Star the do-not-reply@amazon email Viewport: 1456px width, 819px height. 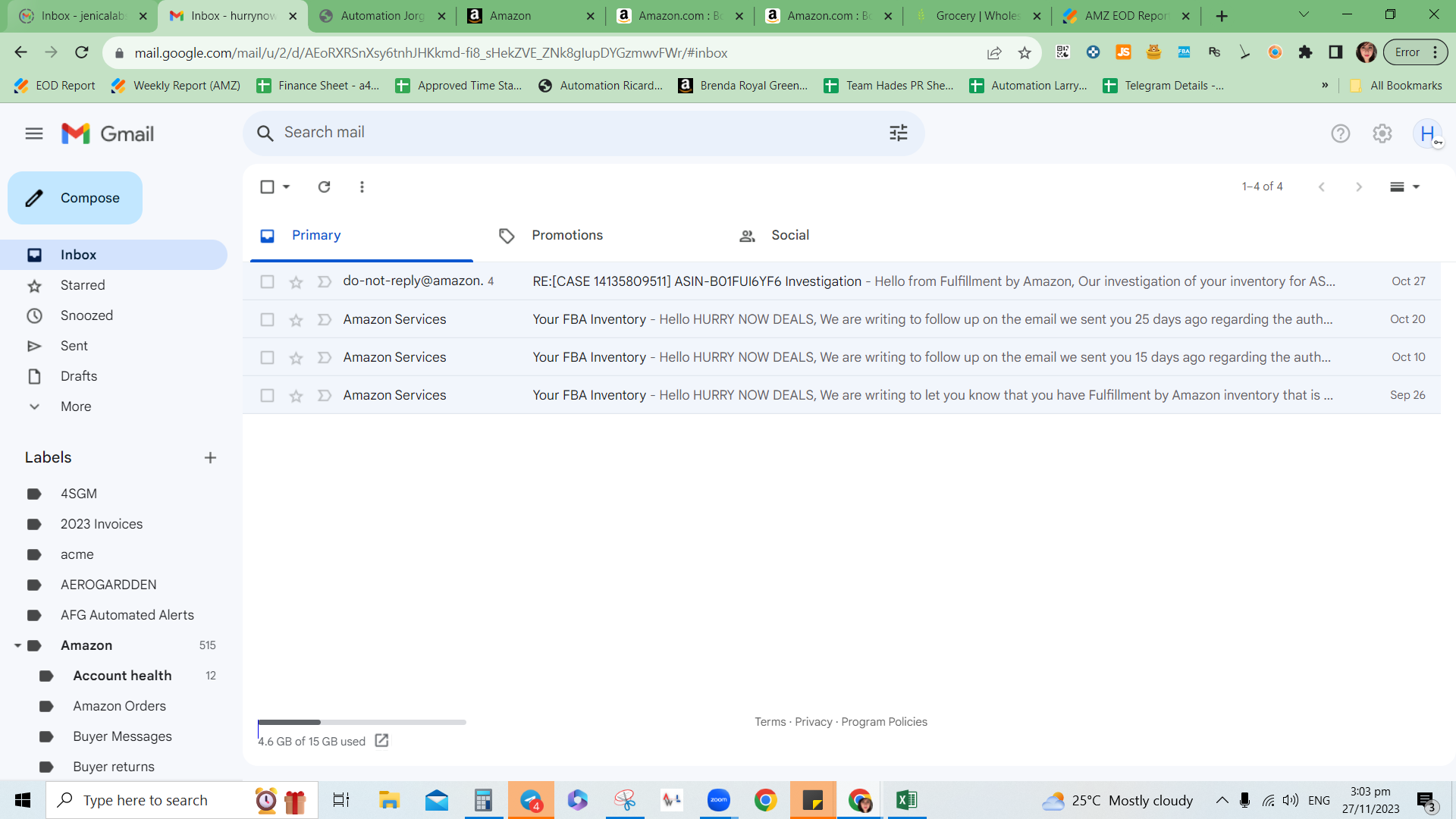coord(296,282)
